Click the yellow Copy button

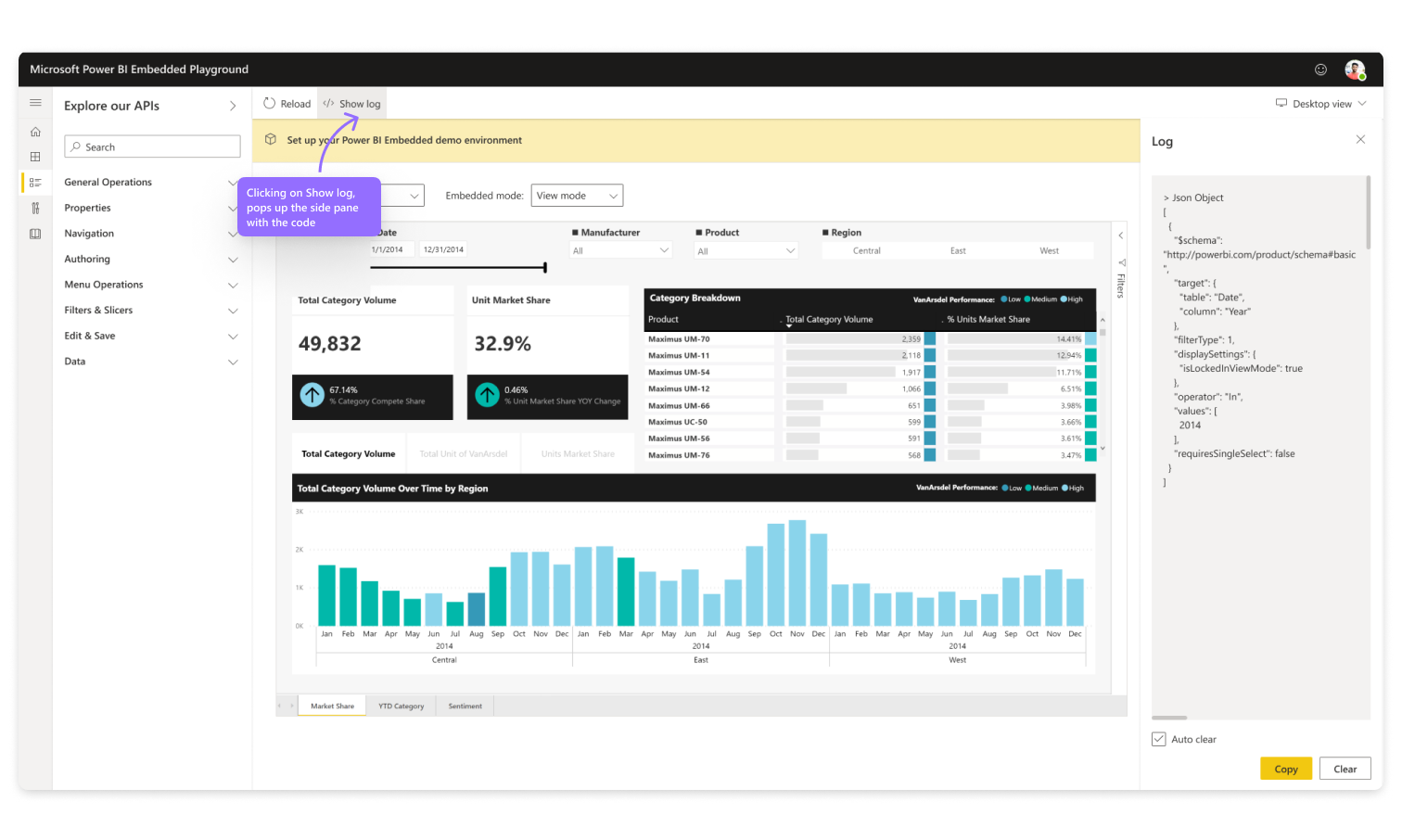(x=1286, y=769)
